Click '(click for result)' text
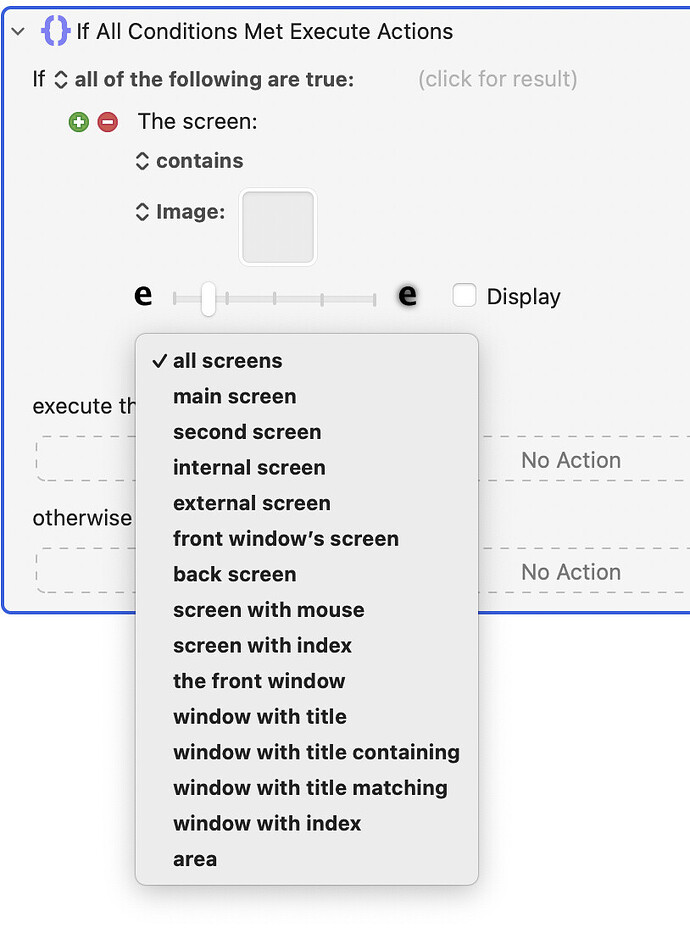690x939 pixels. (x=497, y=79)
